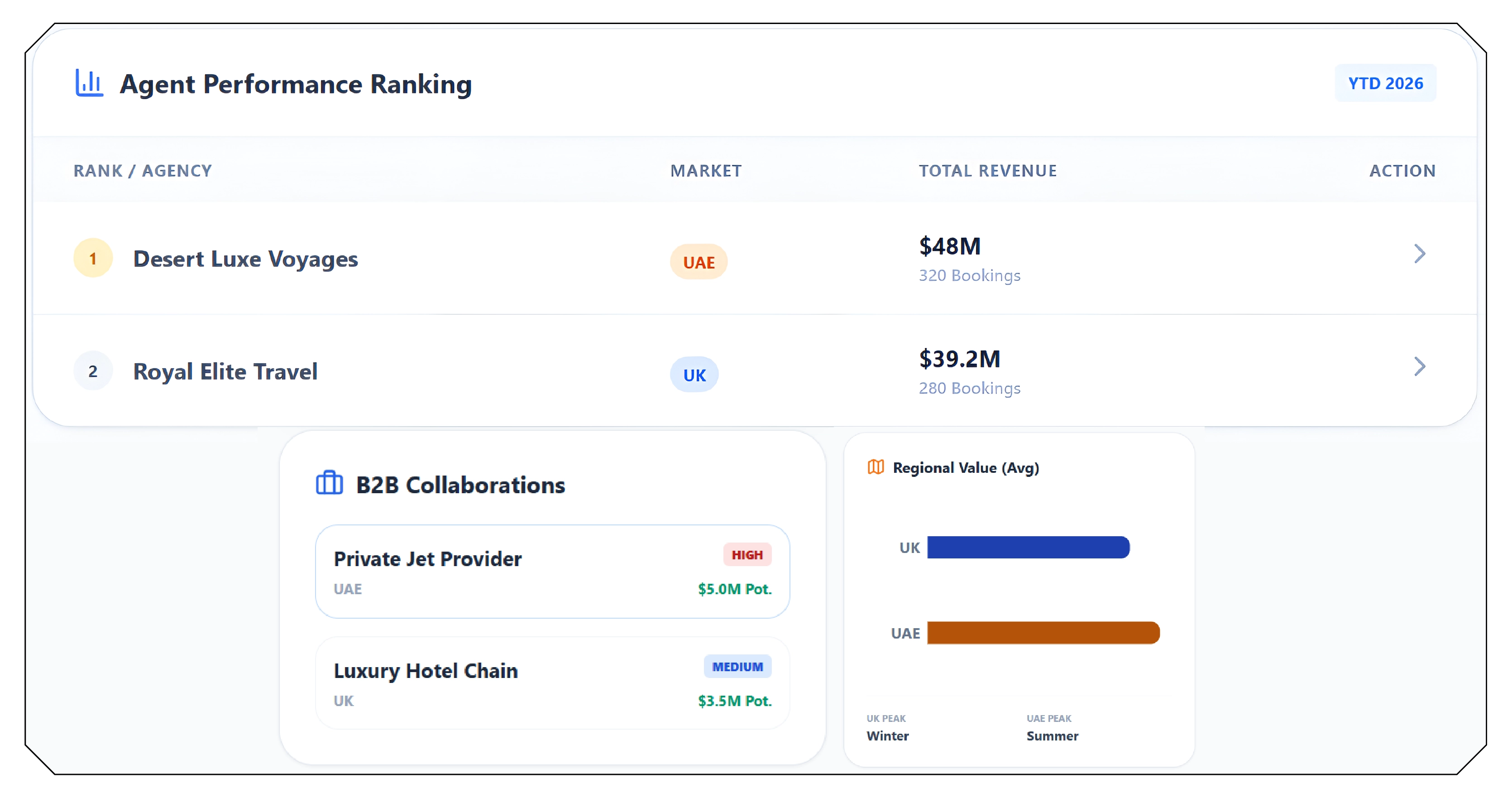Click the map icon beside Regional Value (Avg)
1512x798 pixels.
coord(875,467)
